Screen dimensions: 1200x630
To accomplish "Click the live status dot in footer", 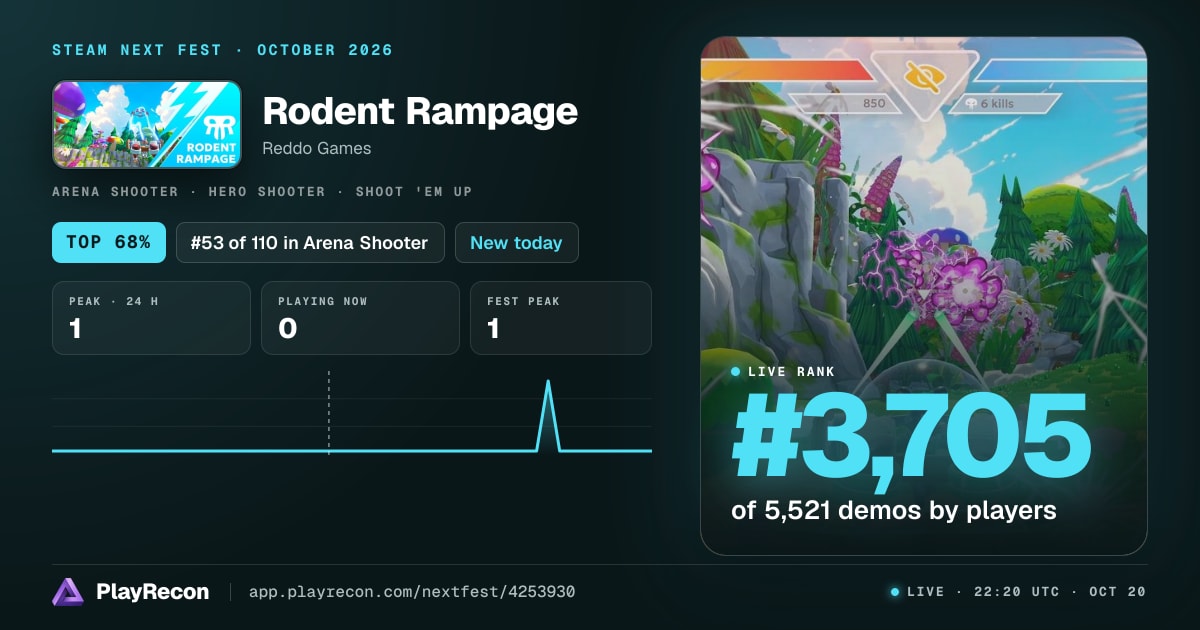I will (x=895, y=592).
